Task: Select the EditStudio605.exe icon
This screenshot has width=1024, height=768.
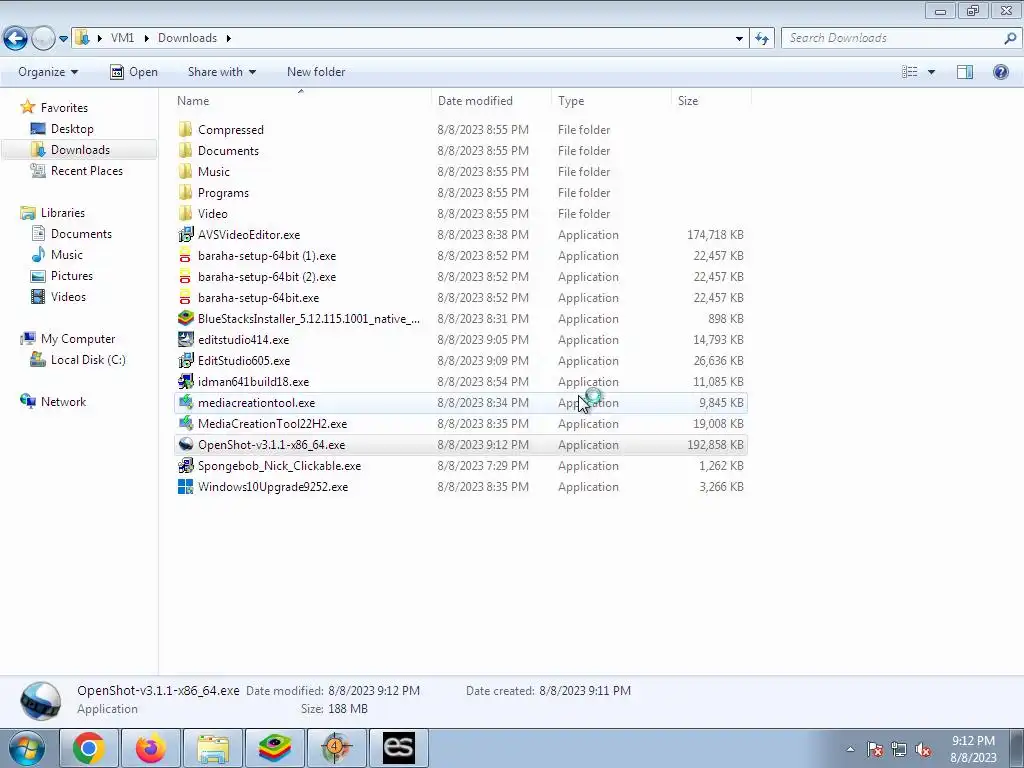Action: click(185, 360)
